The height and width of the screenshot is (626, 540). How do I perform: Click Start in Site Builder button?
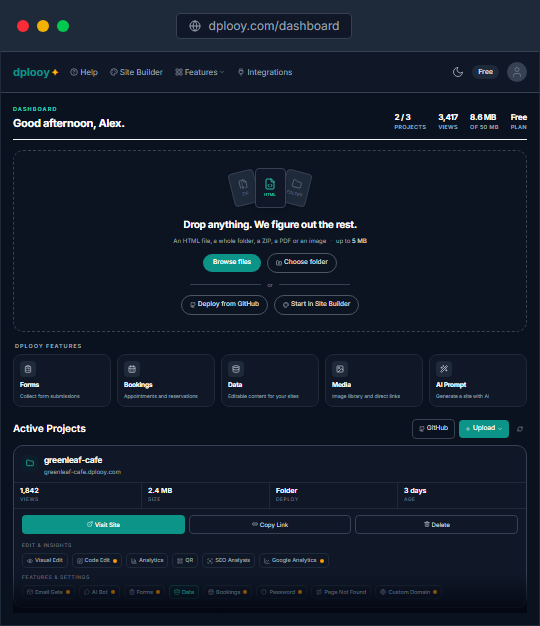[x=316, y=304]
